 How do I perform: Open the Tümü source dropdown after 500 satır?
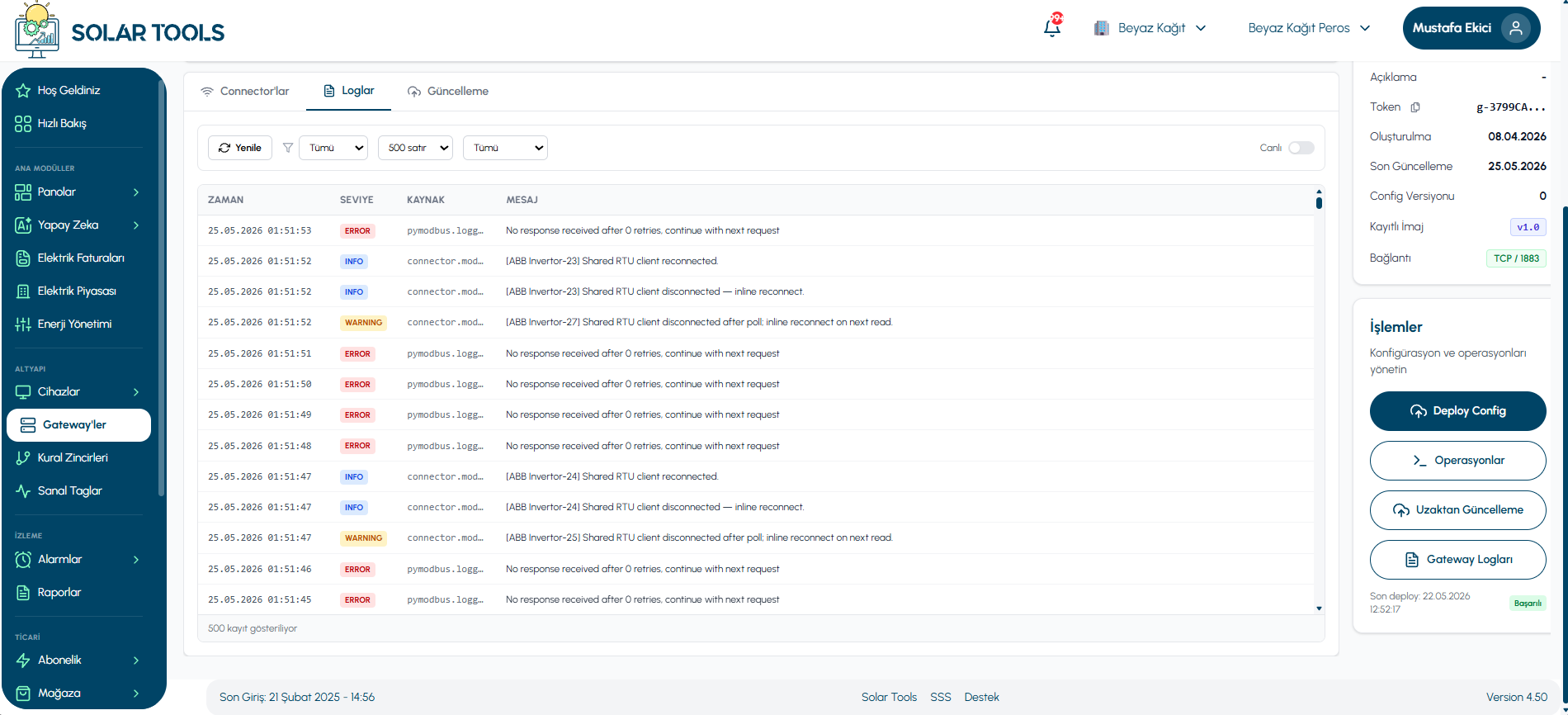click(x=506, y=148)
